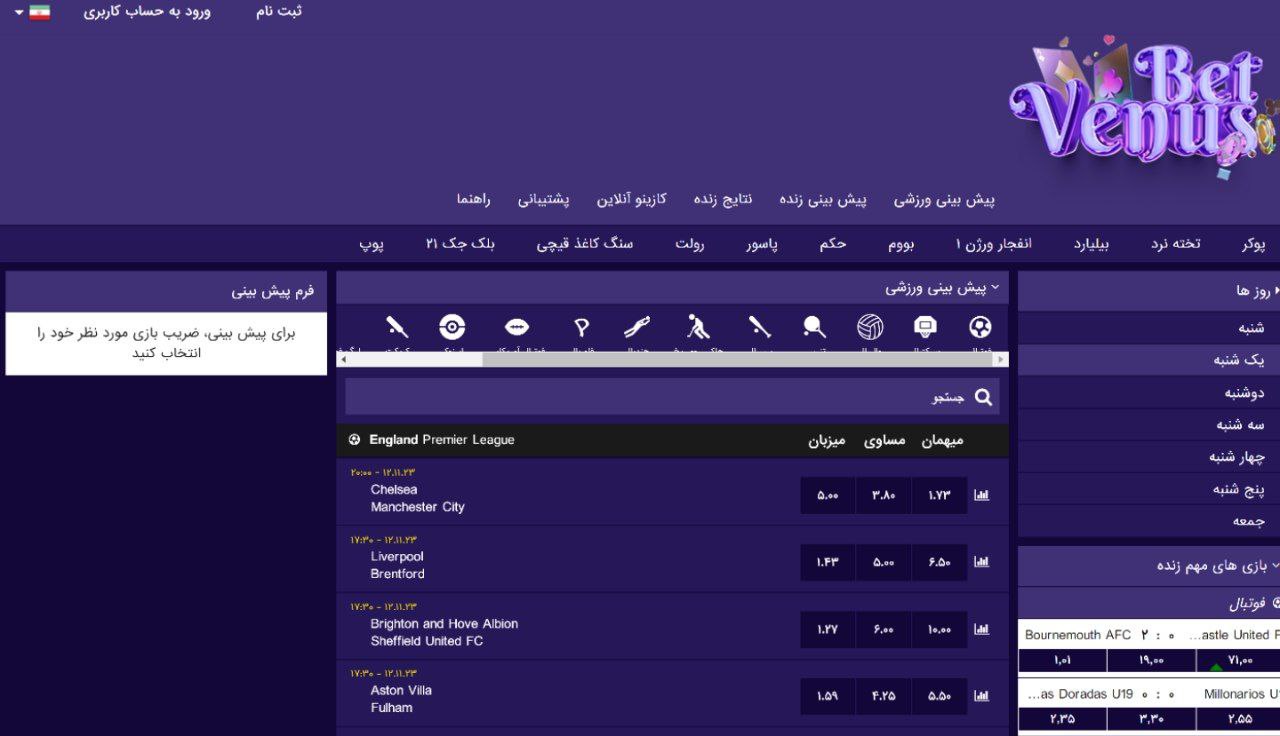Select the 1.43 odds for Liverpool

[x=826, y=561]
